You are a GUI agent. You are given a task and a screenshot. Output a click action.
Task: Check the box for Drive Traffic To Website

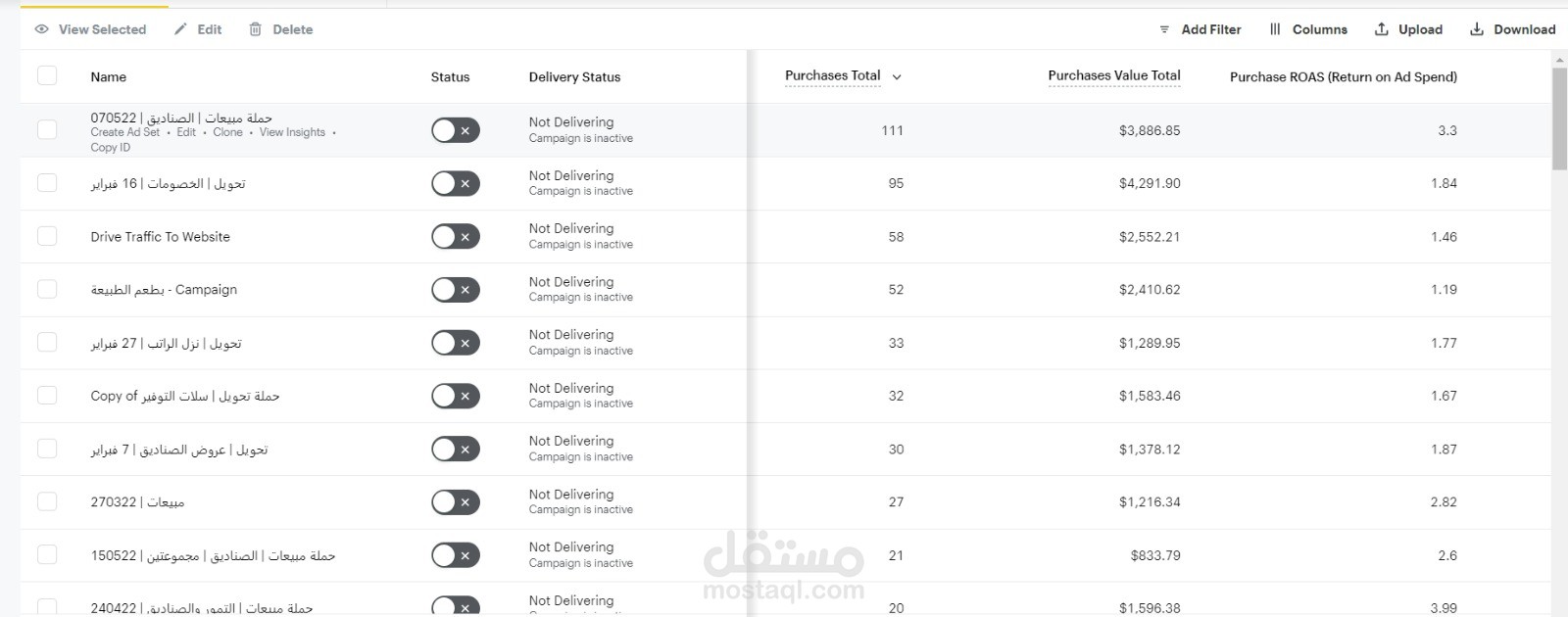pyautogui.click(x=47, y=236)
